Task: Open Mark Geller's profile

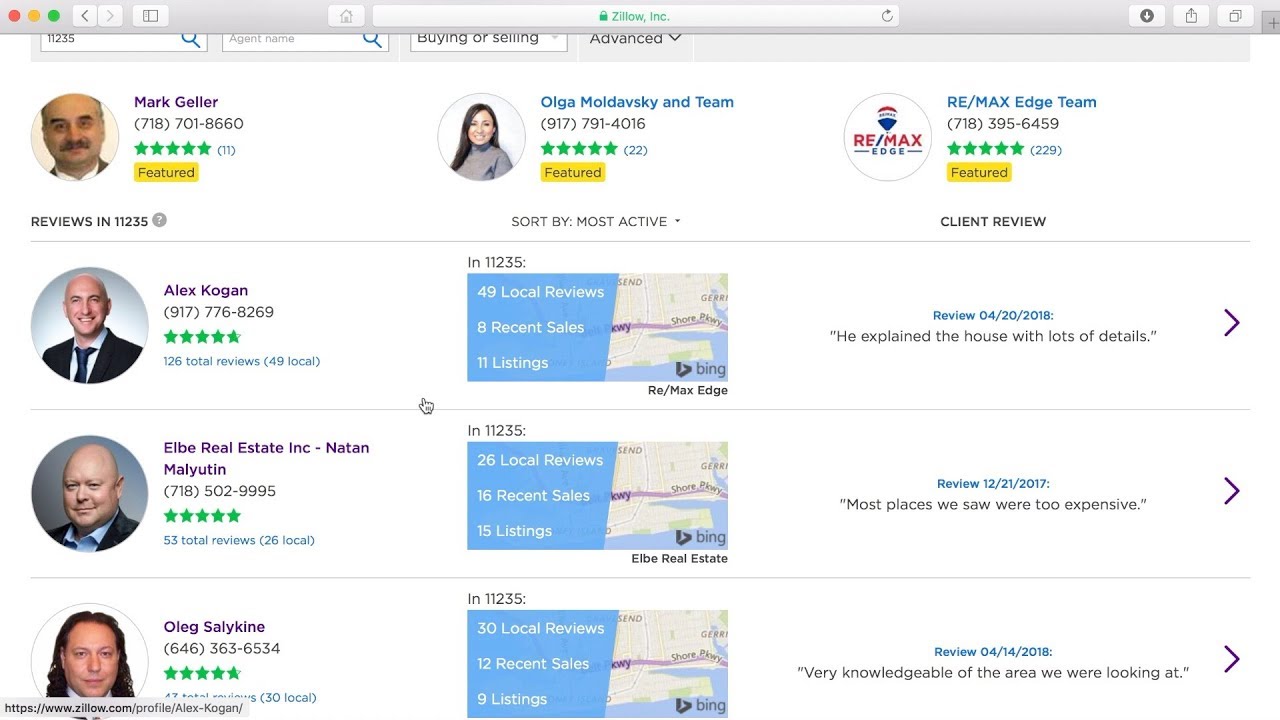Action: 176,102
